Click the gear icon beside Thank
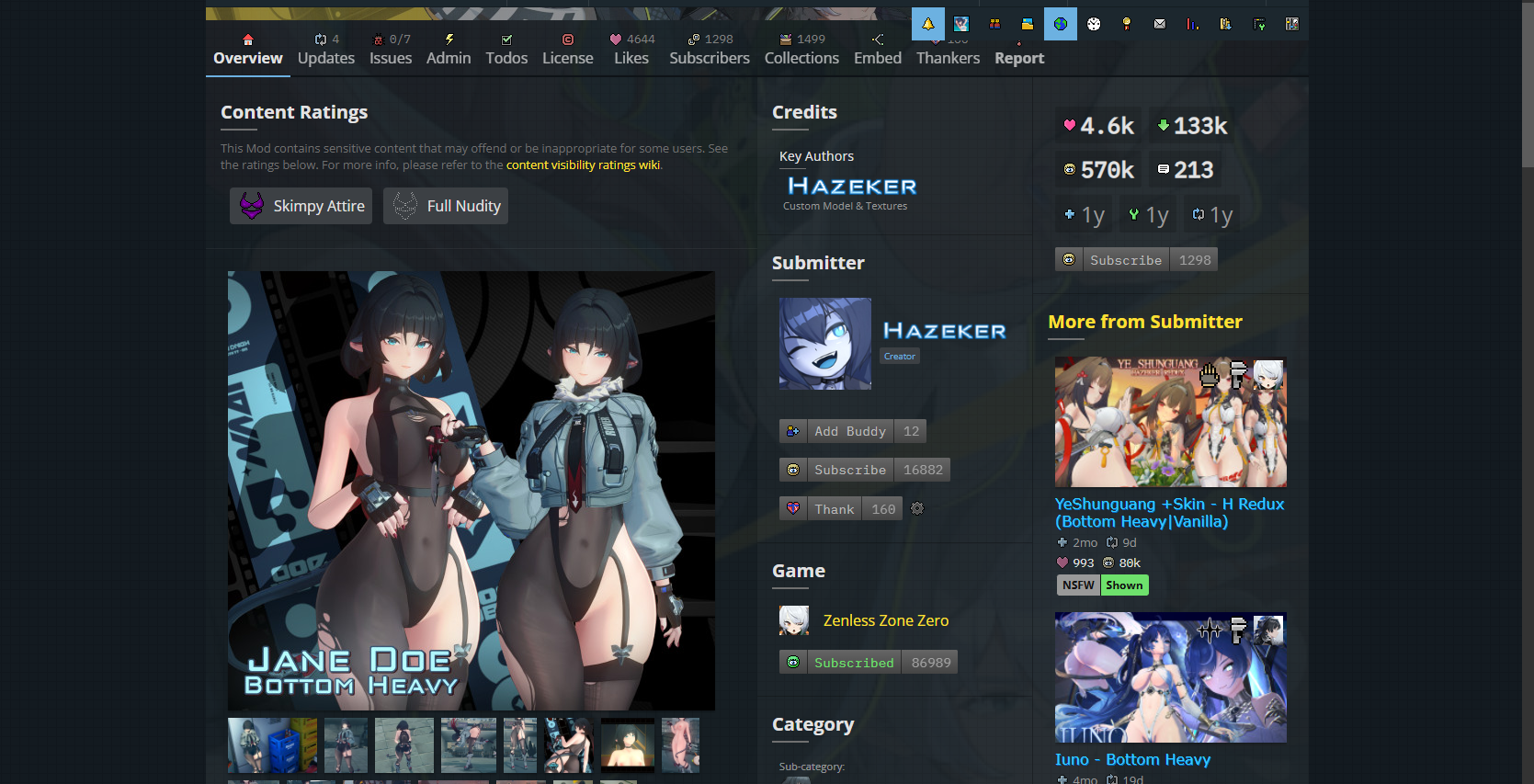 click(916, 508)
